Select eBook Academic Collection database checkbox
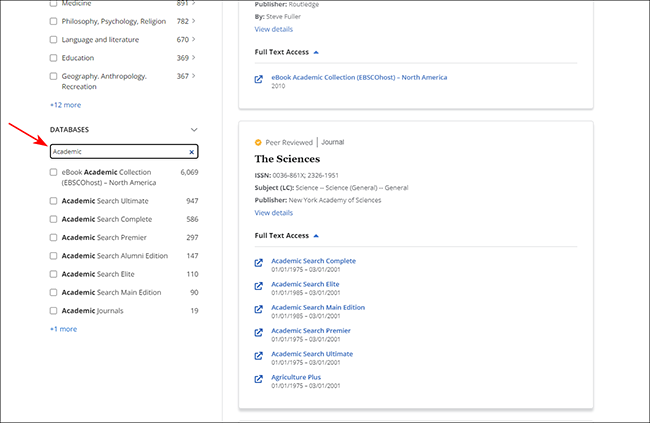The image size is (650, 423). (x=53, y=172)
